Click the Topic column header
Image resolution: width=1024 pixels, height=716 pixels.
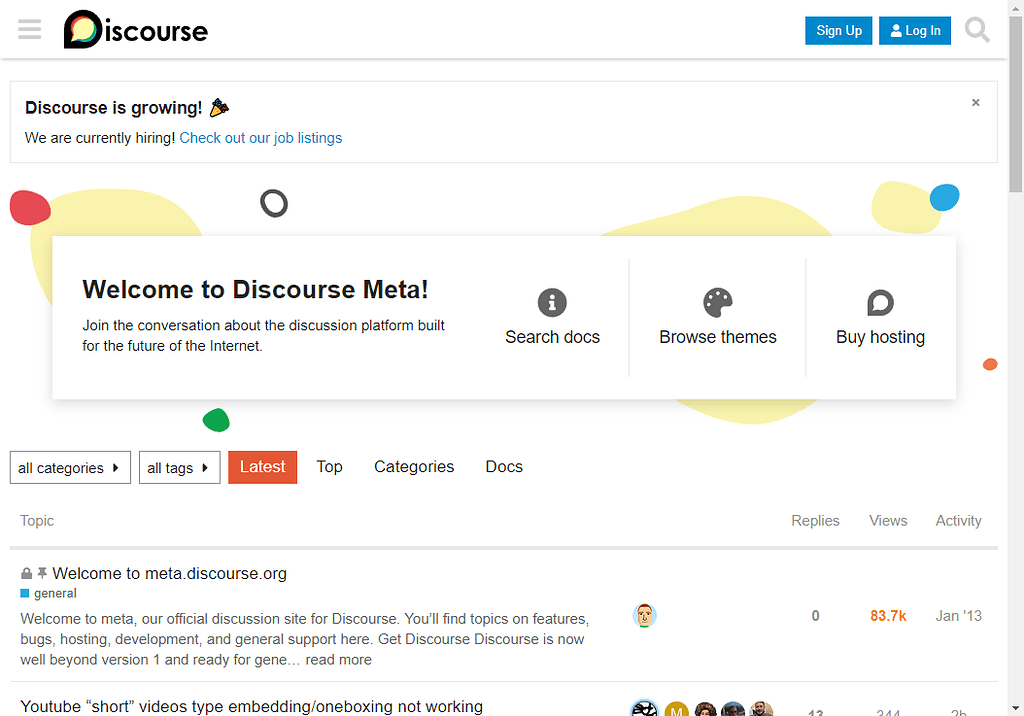37,521
